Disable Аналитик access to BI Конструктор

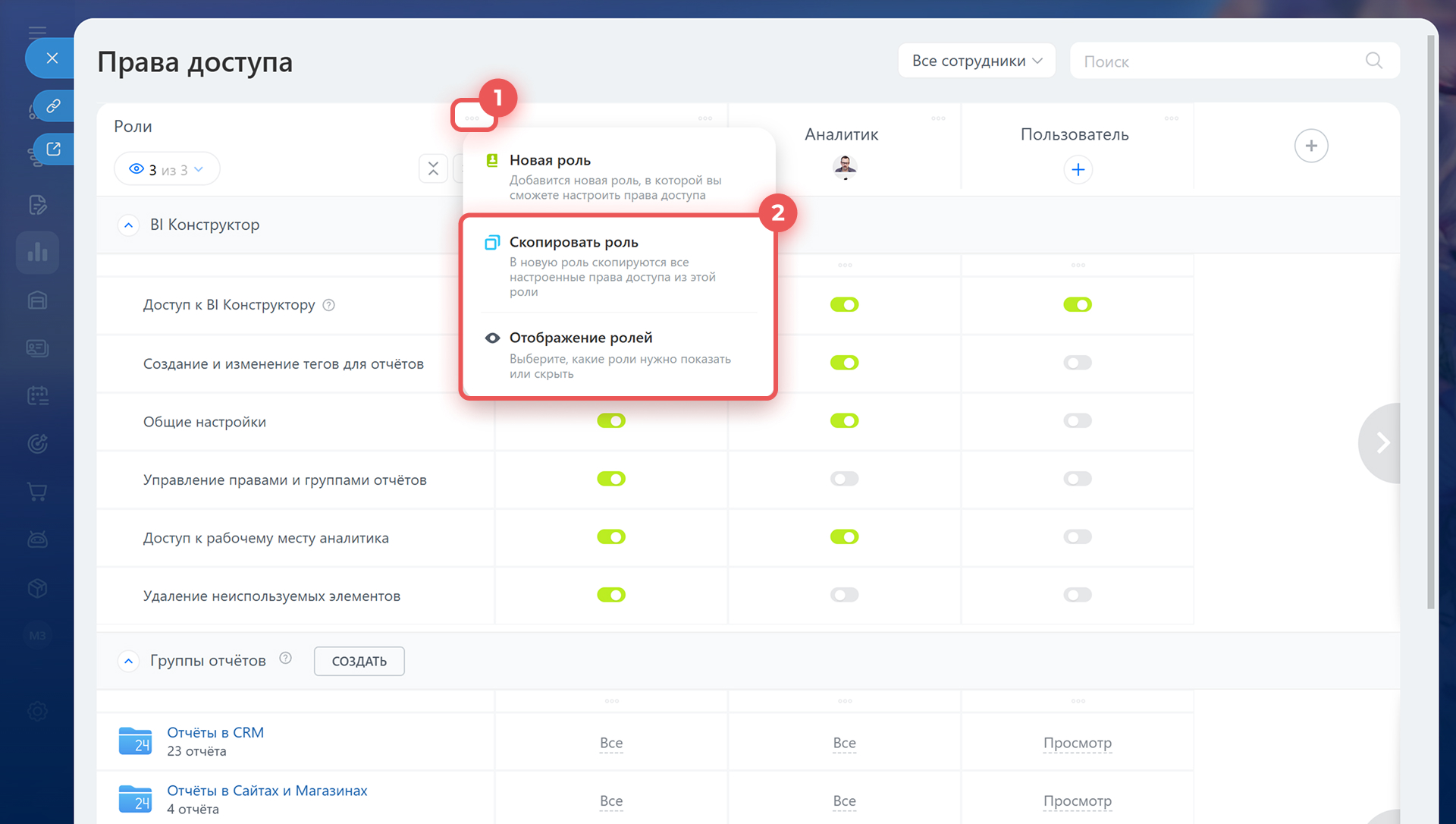tap(844, 305)
